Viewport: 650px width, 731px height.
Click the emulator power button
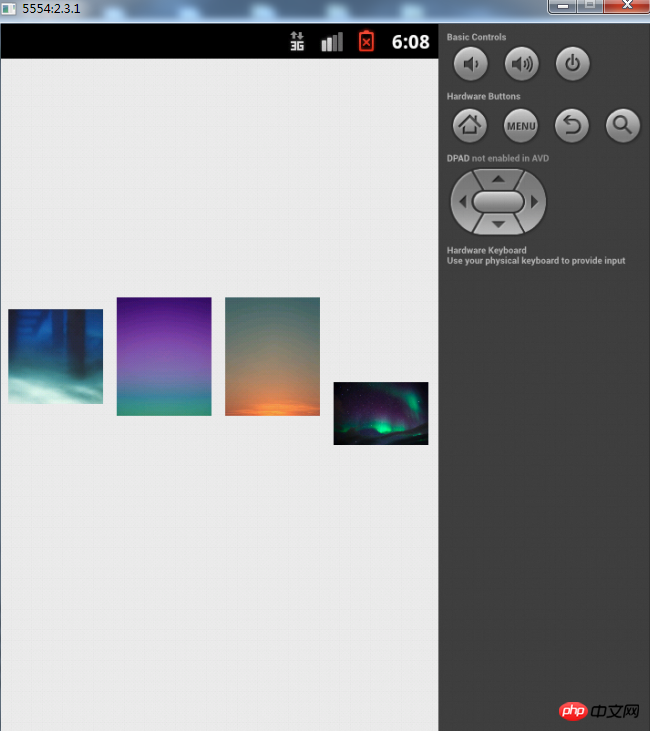tap(572, 64)
